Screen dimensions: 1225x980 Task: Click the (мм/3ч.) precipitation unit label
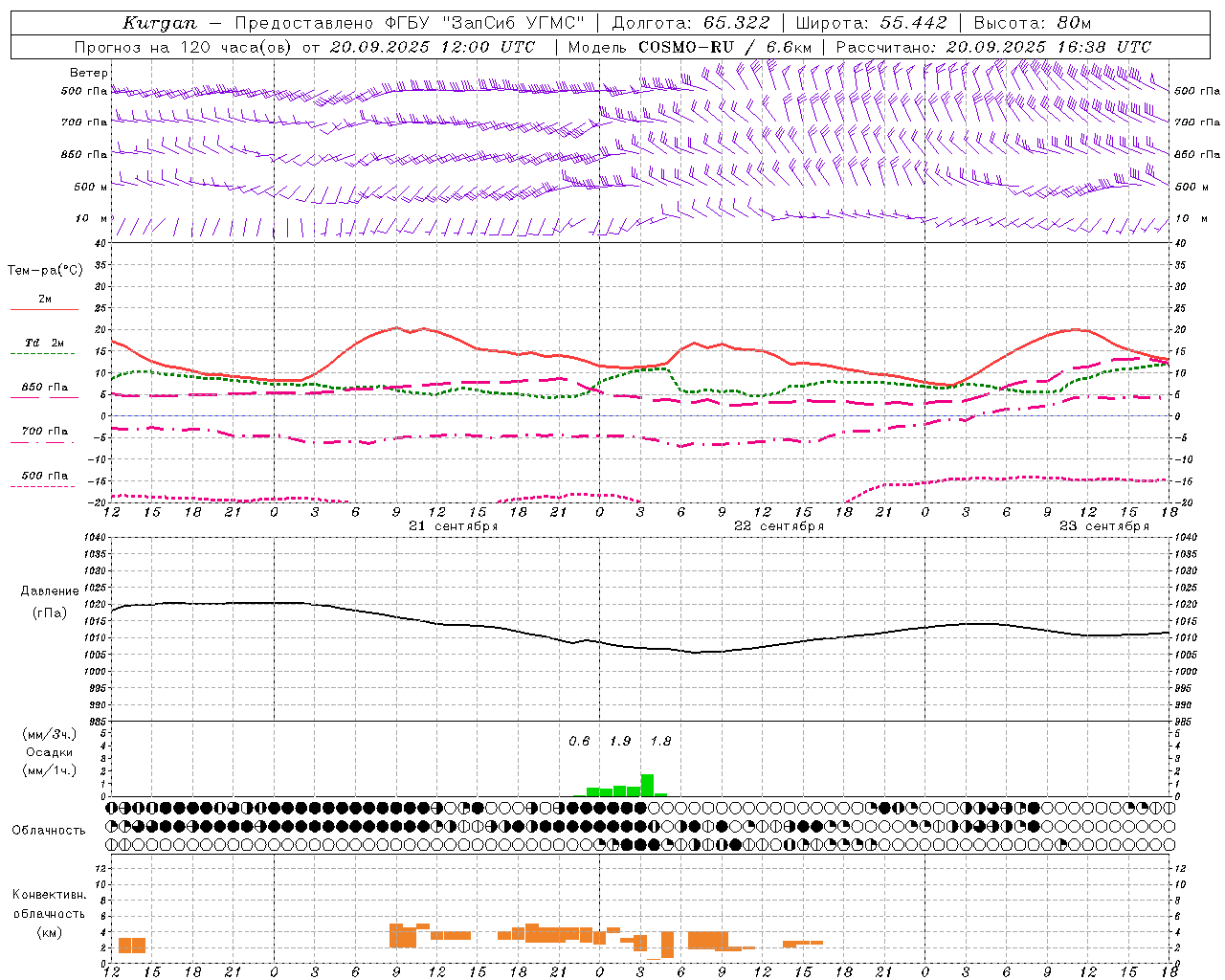(50, 734)
